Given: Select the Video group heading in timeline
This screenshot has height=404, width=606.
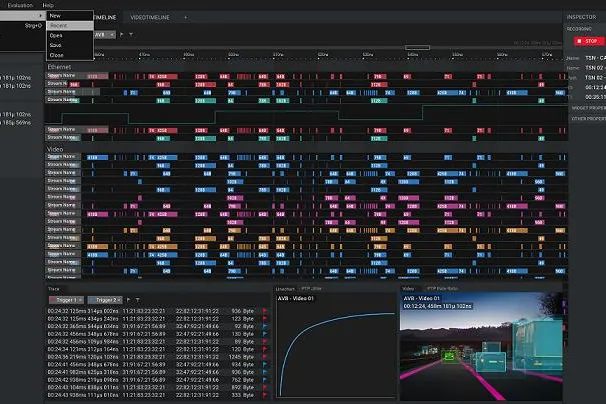Looking at the screenshot, I should [55, 149].
